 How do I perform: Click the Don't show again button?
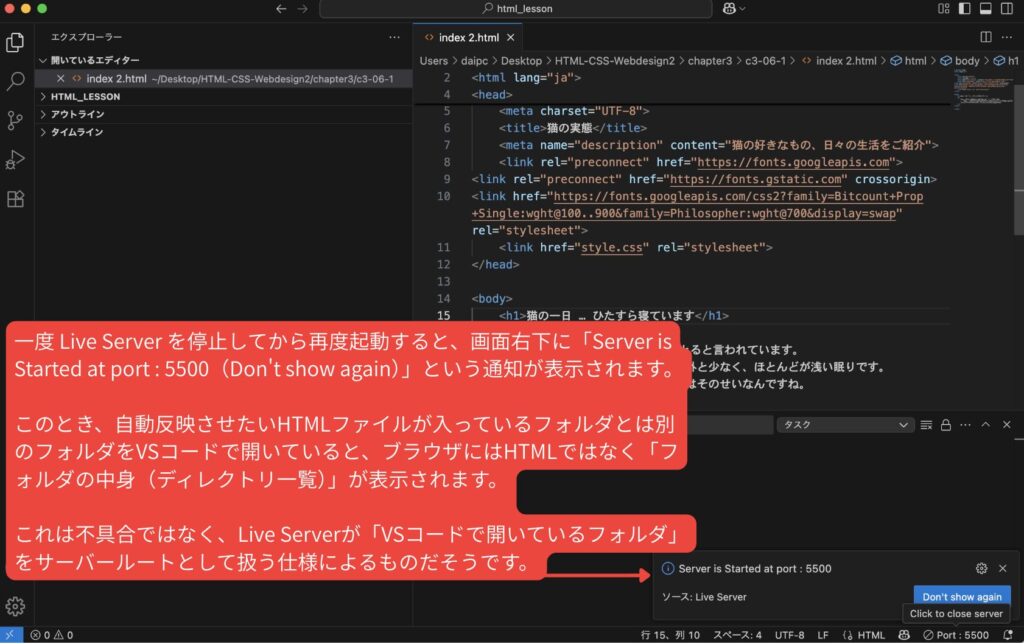point(961,597)
